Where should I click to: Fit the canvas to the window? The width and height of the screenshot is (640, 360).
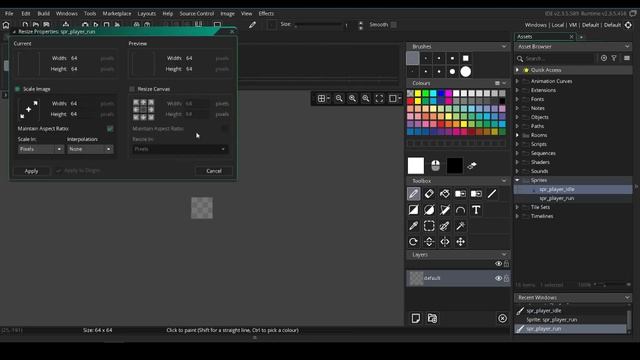click(x=379, y=98)
